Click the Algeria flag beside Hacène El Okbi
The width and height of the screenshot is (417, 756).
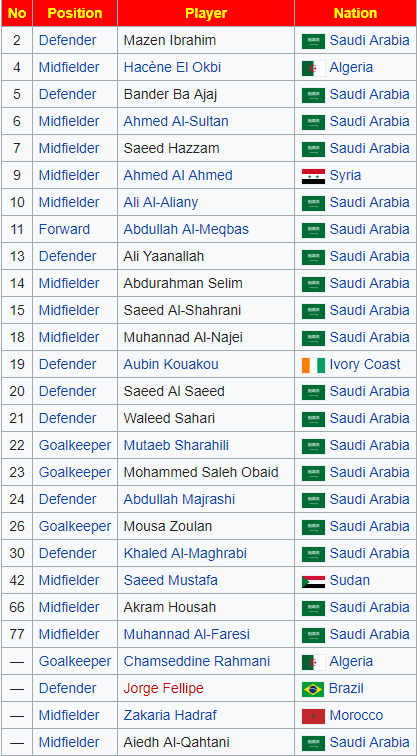click(313, 68)
